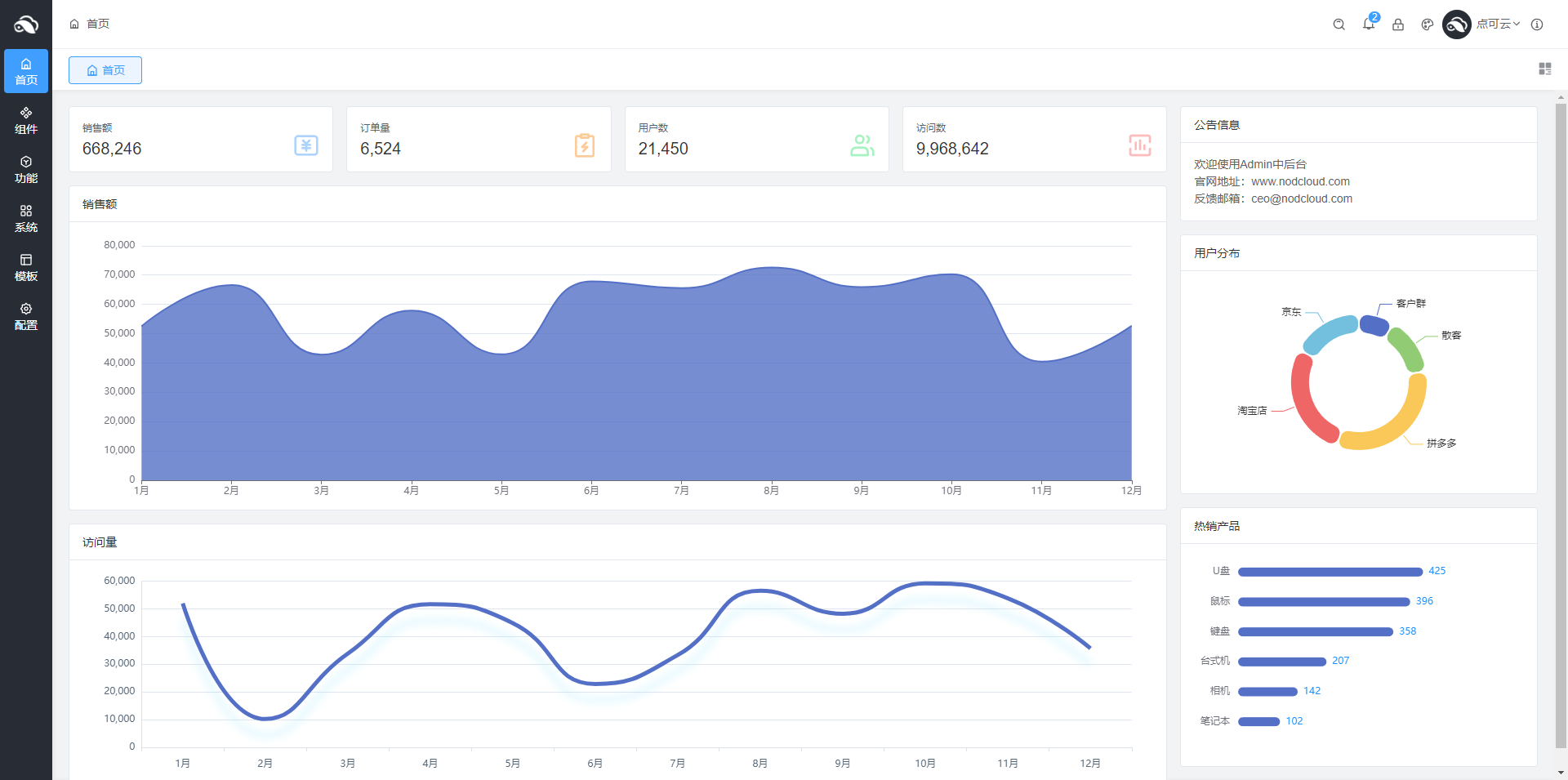The image size is (1568, 780).
Task: Open the 首页 sidebar menu
Action: (x=26, y=71)
